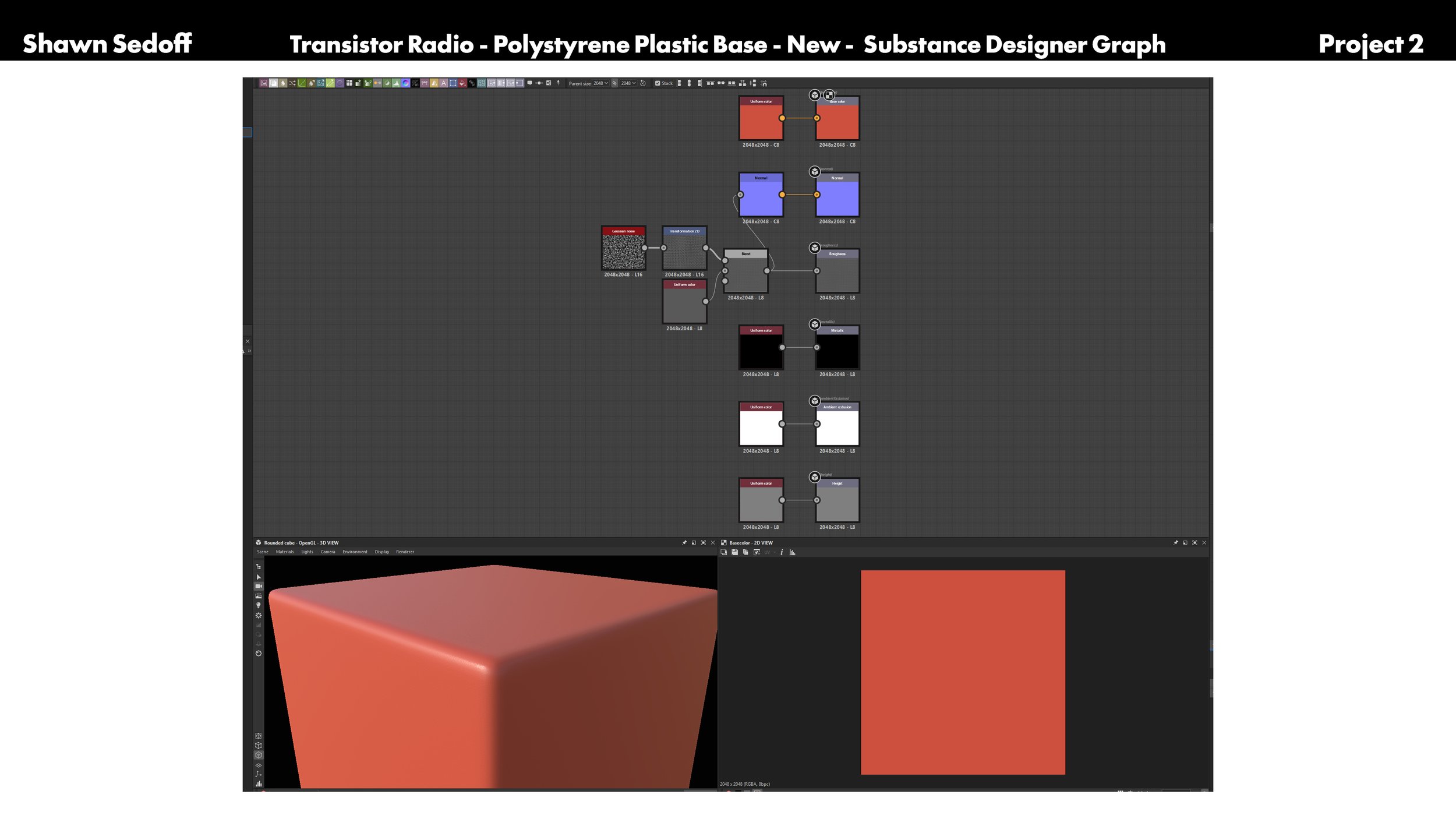
Task: Select the Ambient occlusion output node
Action: (x=837, y=424)
